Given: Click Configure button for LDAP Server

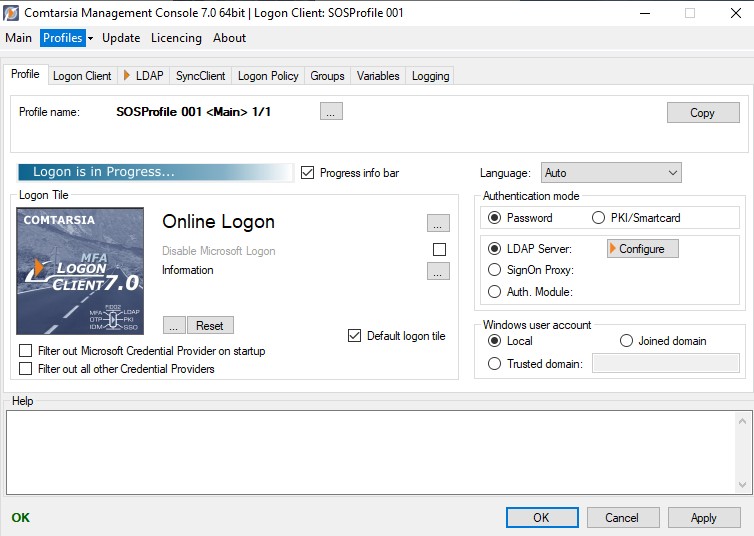Looking at the screenshot, I should (642, 248).
